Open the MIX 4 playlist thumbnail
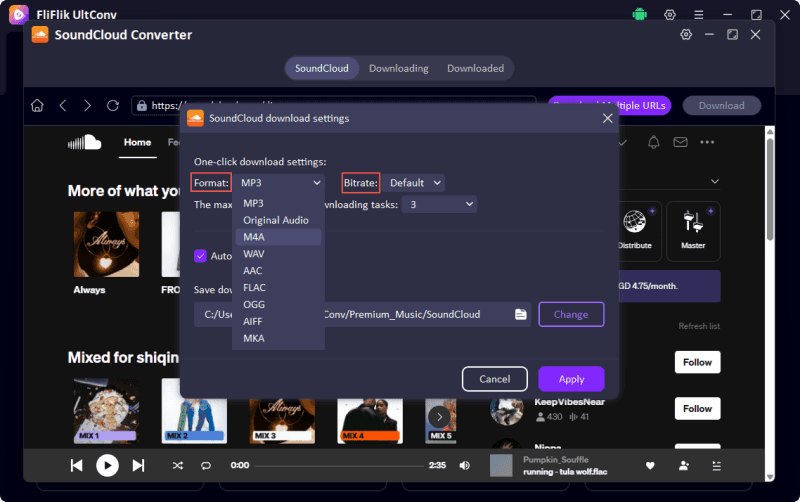Viewport: 800px width, 502px height. (x=370, y=420)
